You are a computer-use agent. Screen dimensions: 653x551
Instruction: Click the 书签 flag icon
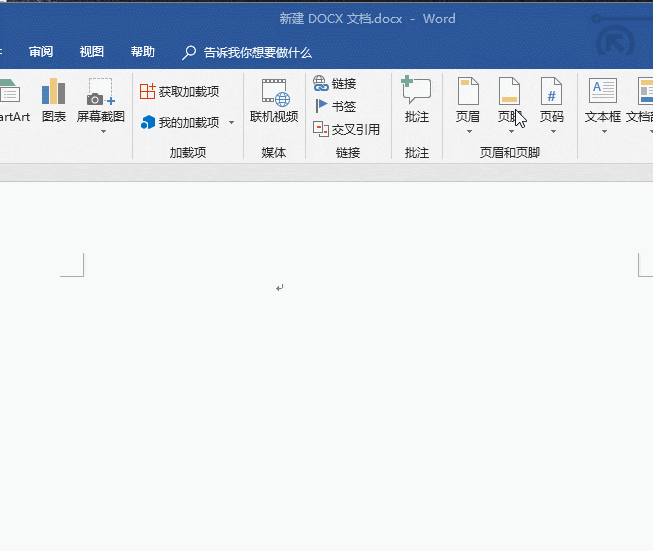tap(321, 106)
